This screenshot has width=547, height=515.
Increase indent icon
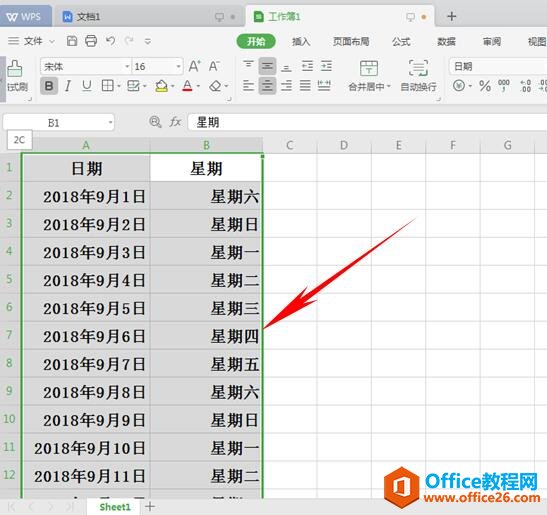click(x=327, y=66)
